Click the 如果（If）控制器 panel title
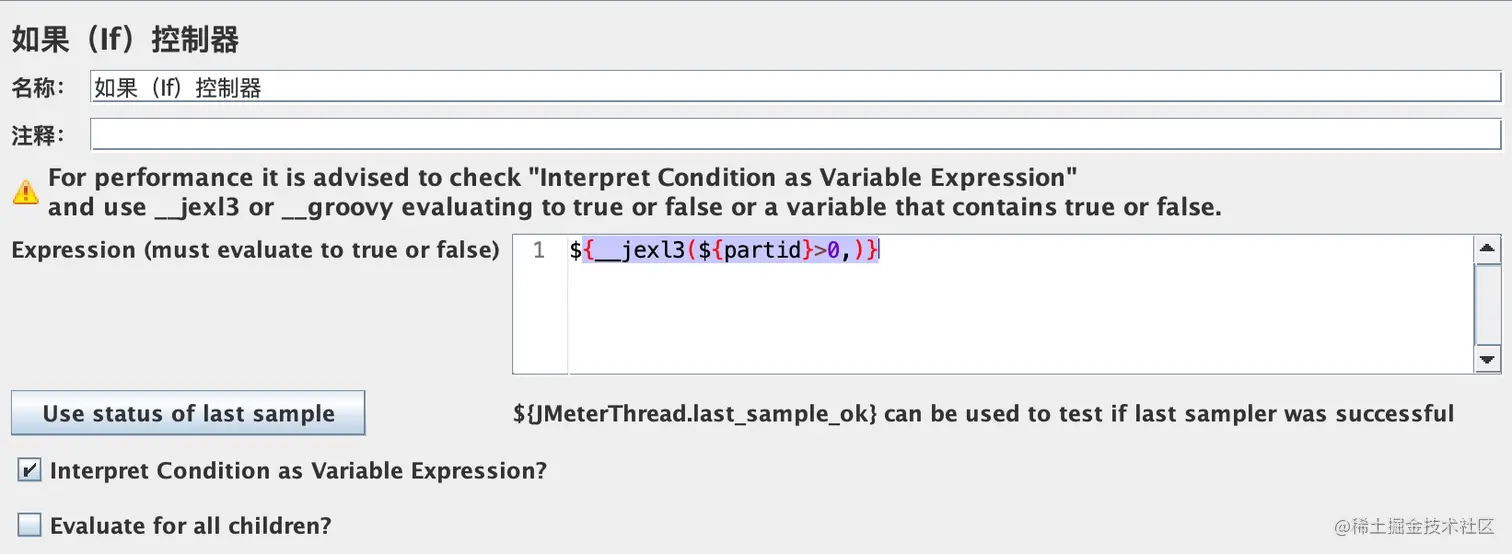Screen dimensions: 1512x554 point(125,40)
